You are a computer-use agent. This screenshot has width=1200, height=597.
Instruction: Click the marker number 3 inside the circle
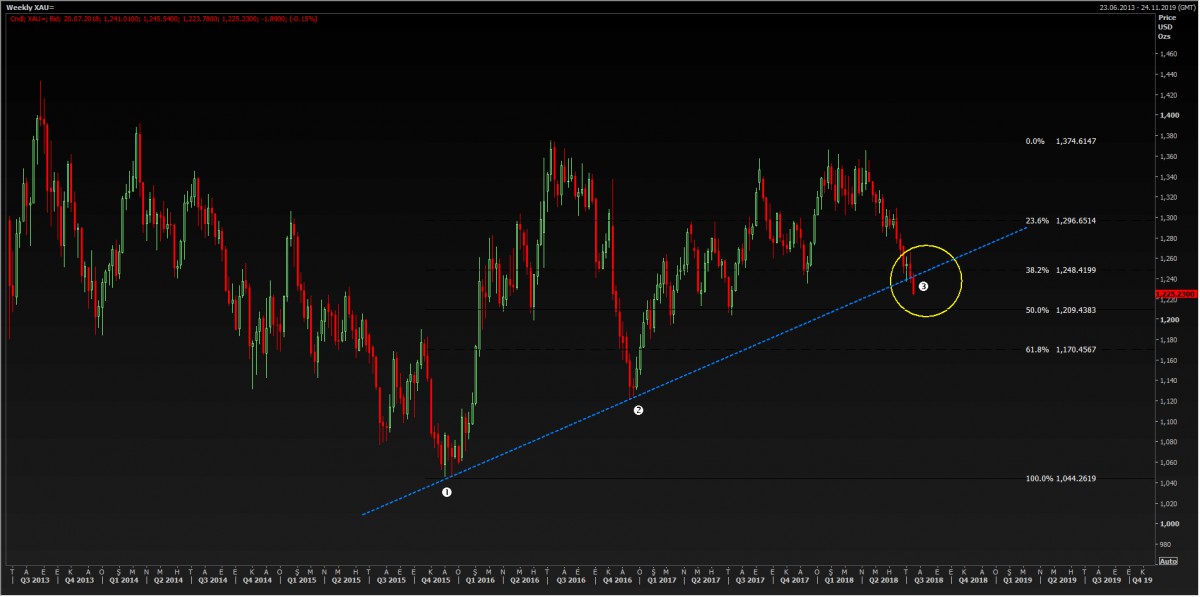923,286
